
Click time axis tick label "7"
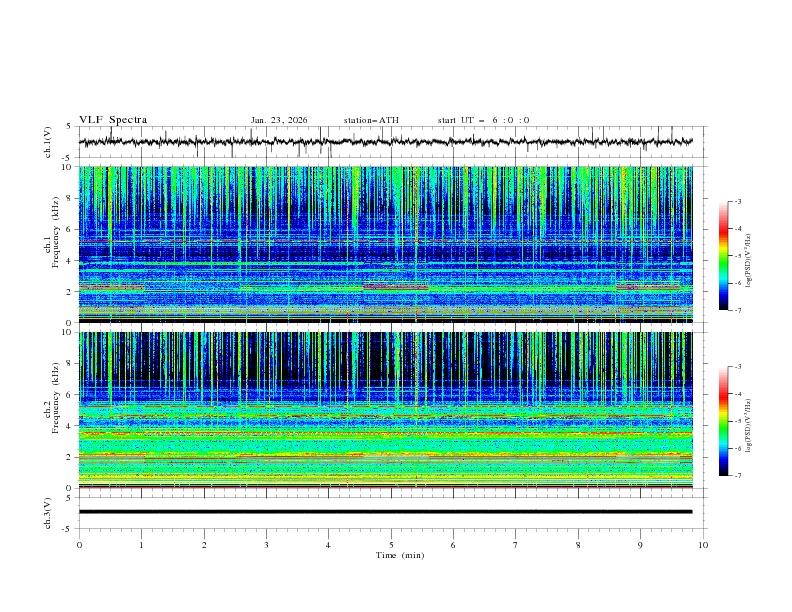pyautogui.click(x=516, y=545)
